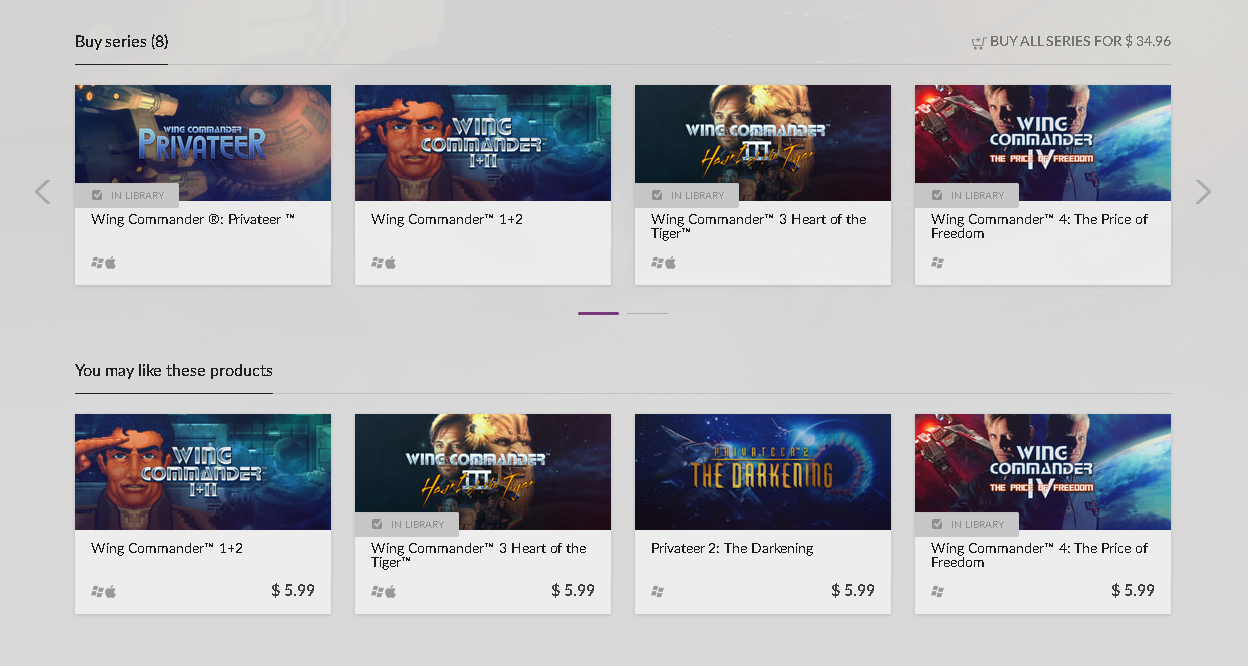Click the cart icon beside Buy All Series

coord(978,42)
